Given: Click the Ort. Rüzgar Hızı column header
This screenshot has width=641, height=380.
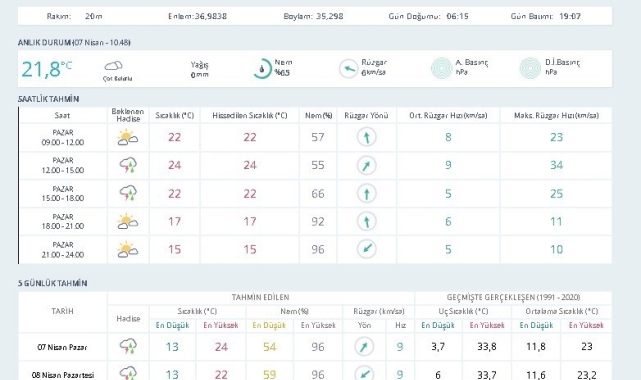Looking at the screenshot, I should click(448, 116).
